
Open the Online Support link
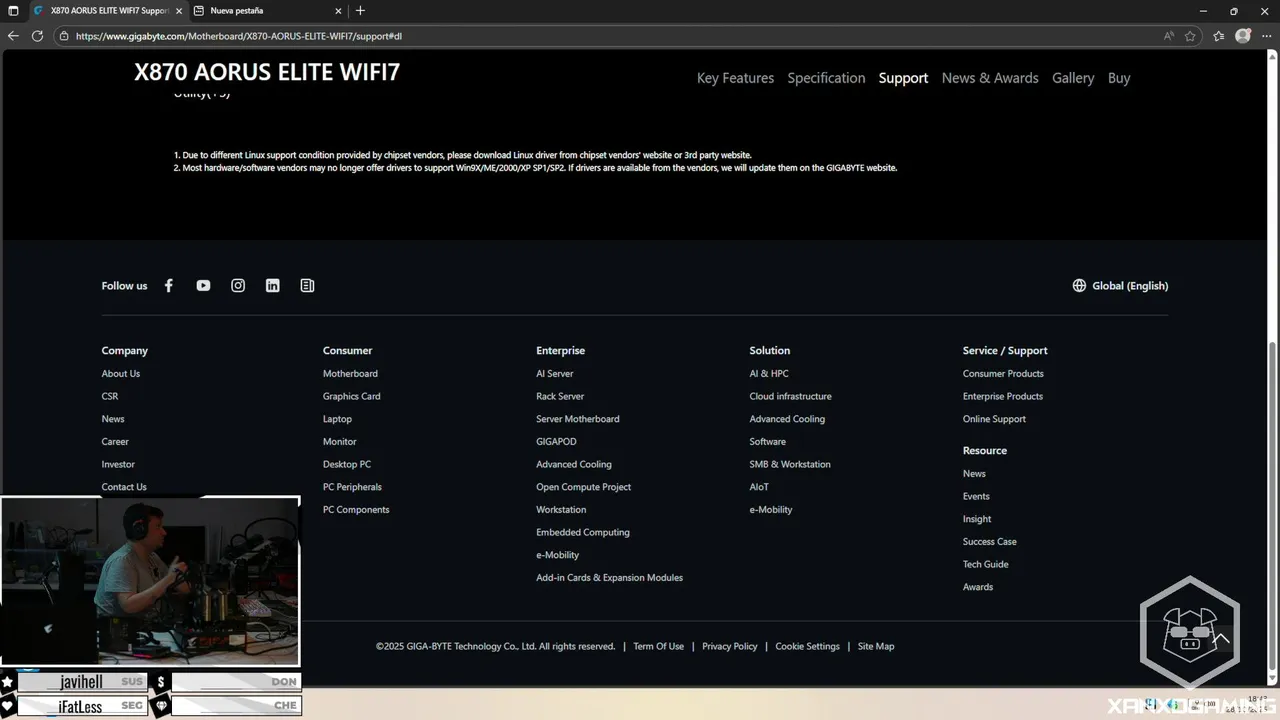[x=994, y=419]
